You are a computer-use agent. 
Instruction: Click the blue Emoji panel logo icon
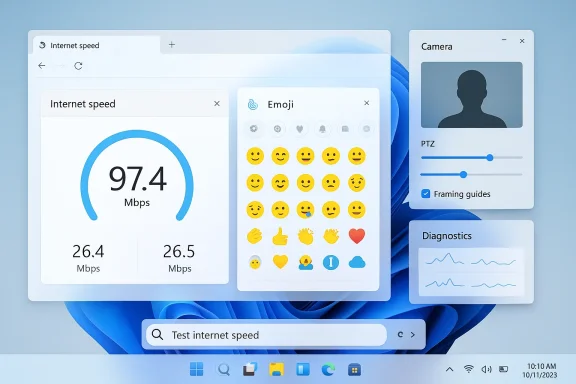pyautogui.click(x=253, y=105)
